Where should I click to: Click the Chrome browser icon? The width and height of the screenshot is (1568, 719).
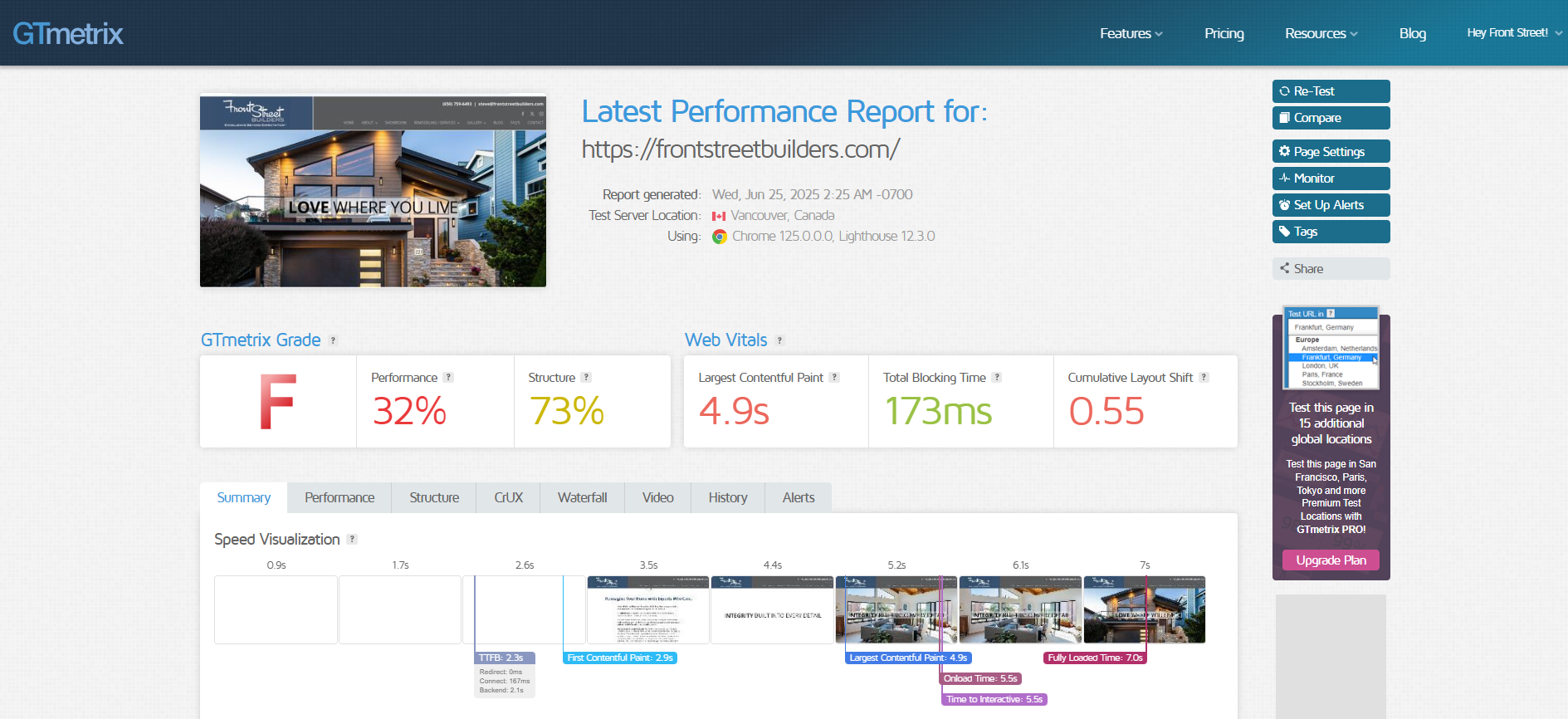point(720,237)
